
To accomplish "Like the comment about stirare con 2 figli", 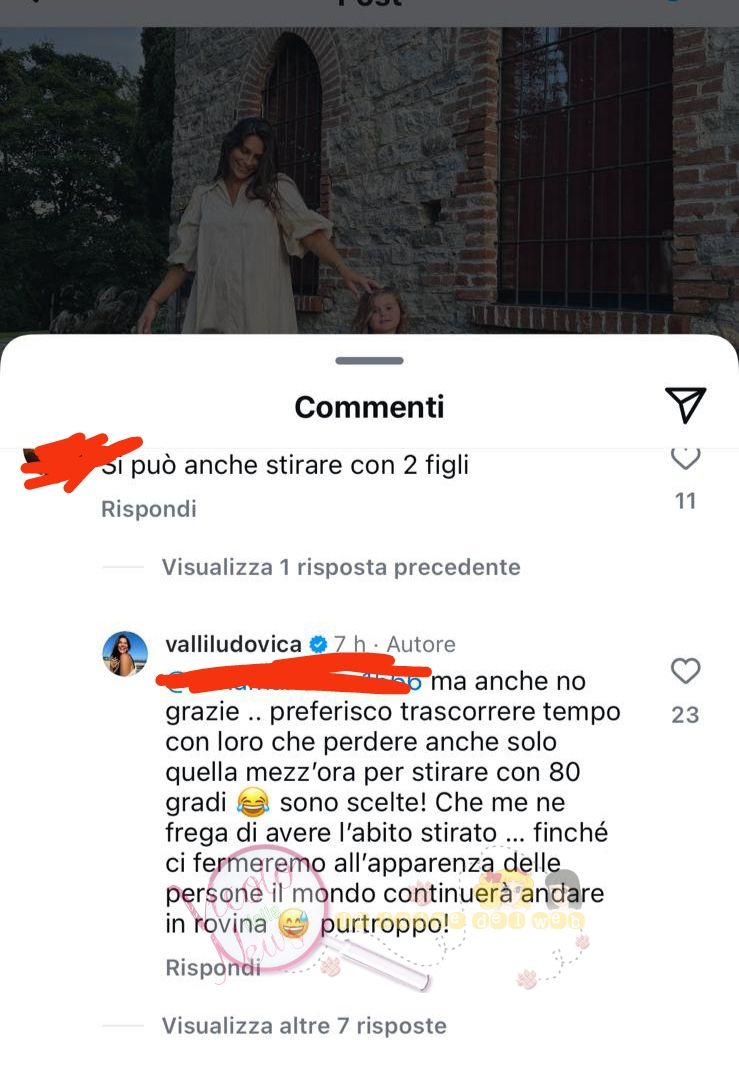I will coord(685,458).
